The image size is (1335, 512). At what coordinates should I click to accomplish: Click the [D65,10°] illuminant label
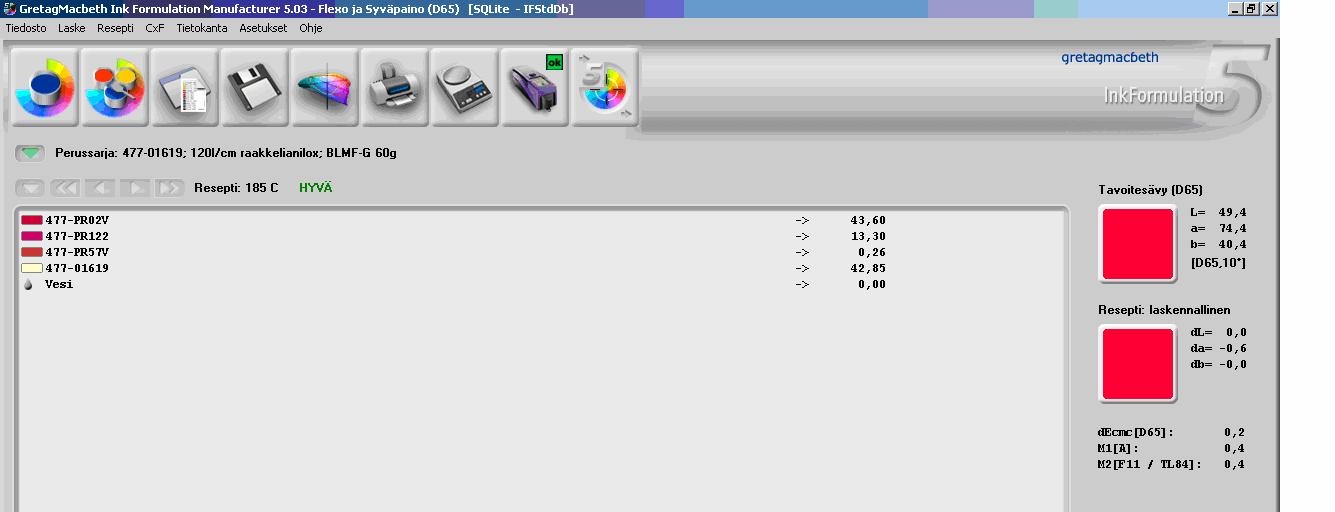(x=1218, y=262)
